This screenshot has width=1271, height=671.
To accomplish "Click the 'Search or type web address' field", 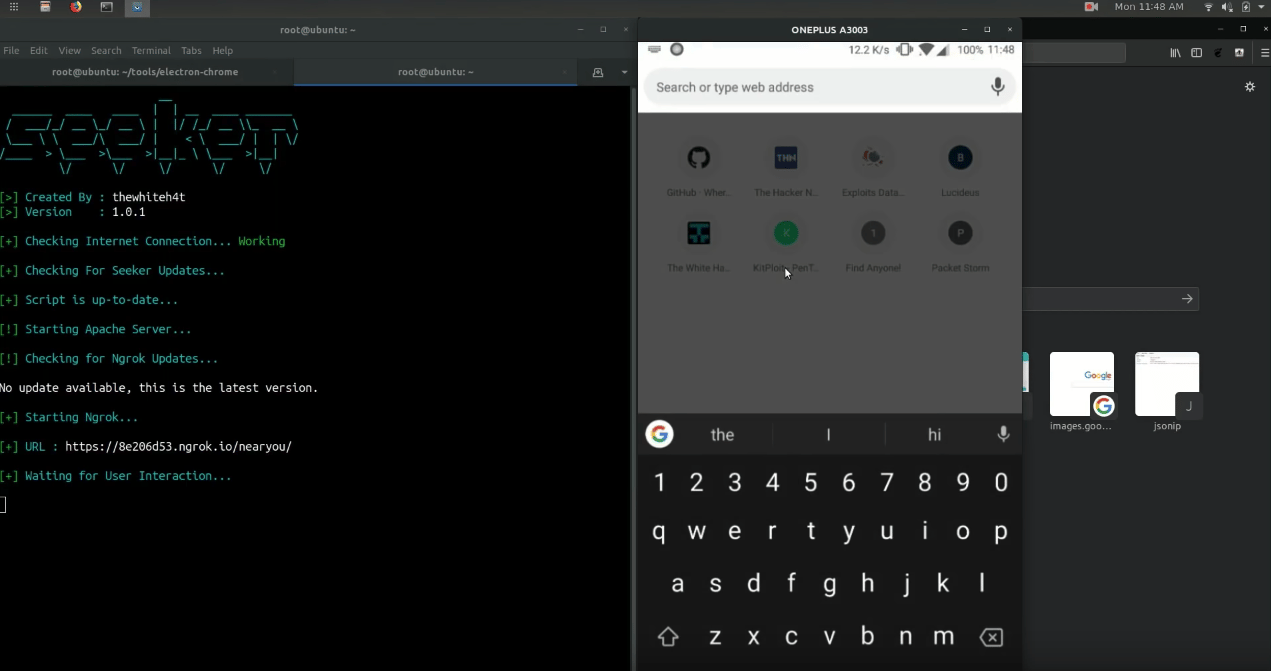I will coord(810,88).
